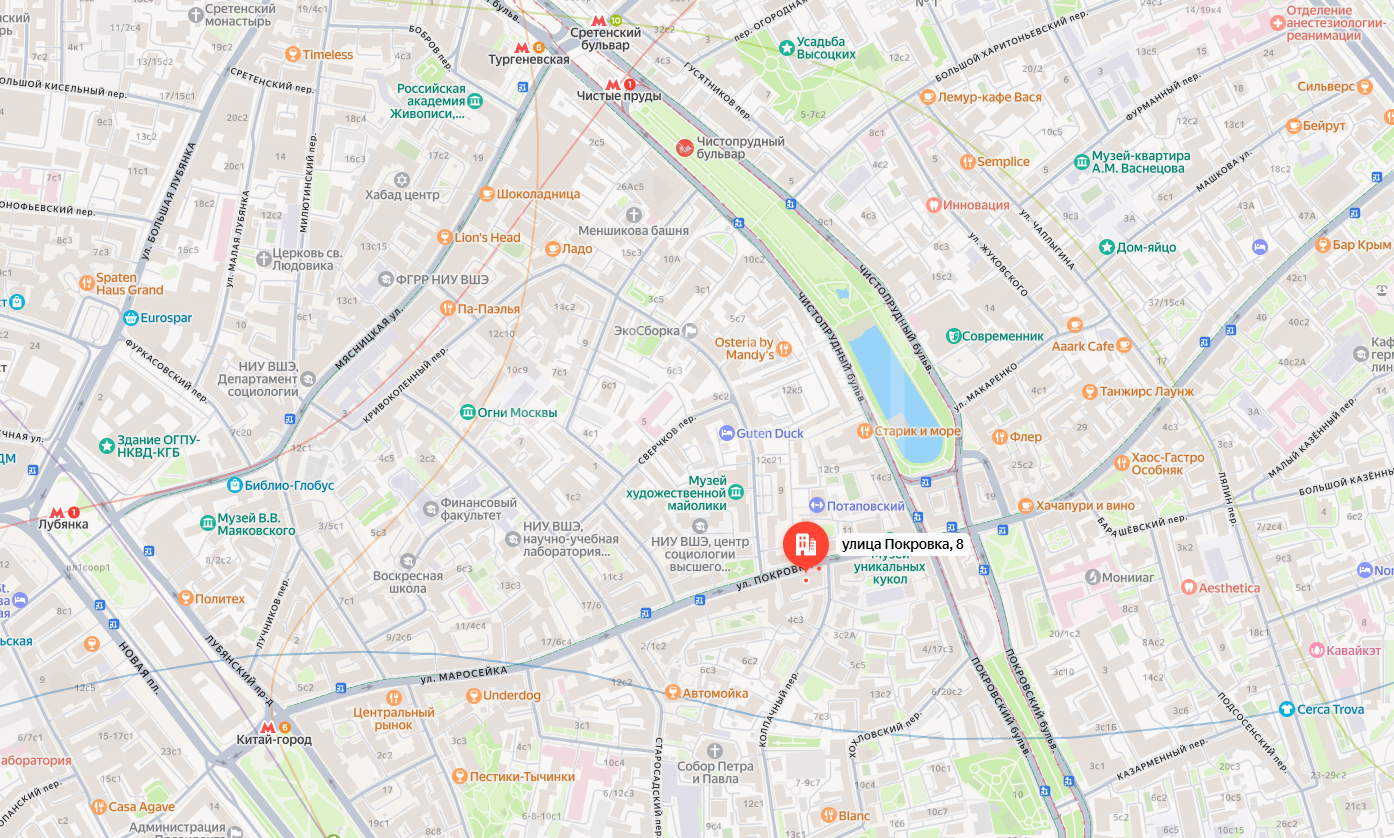This screenshot has height=838, width=1394.
Task: Click the Guten Duck place icon
Action: [x=727, y=433]
